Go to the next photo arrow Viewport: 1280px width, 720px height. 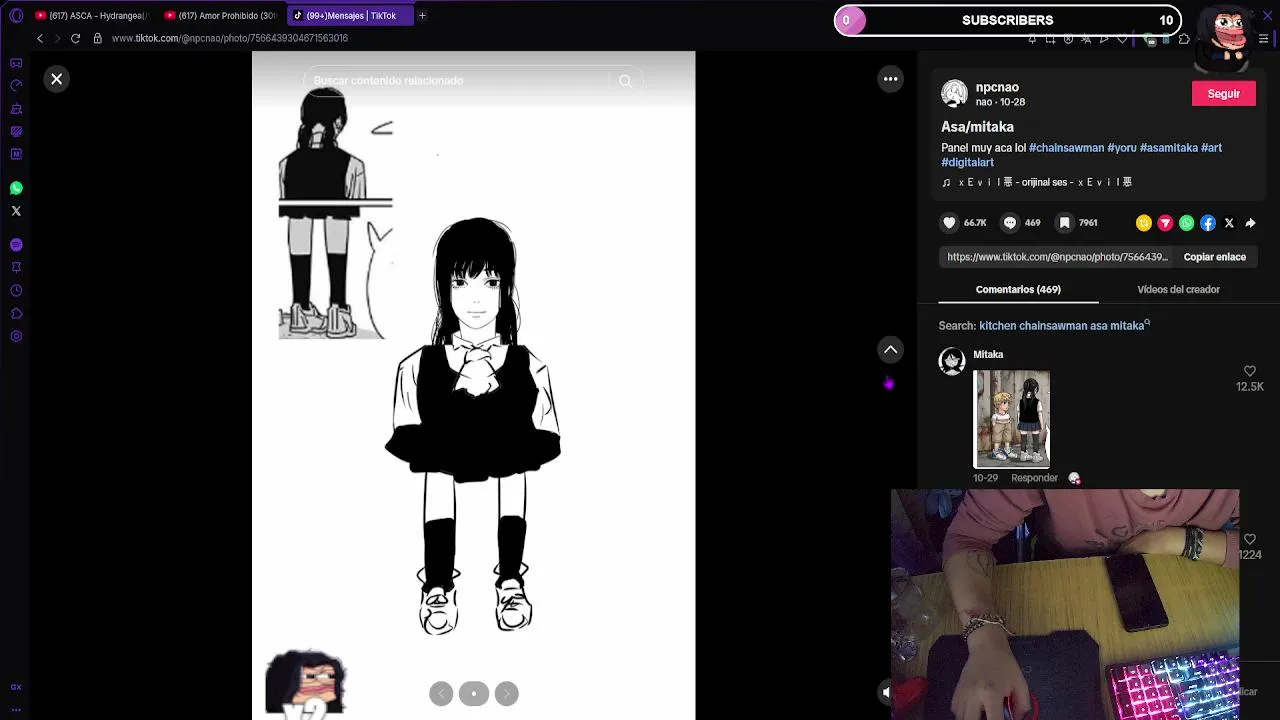506,694
